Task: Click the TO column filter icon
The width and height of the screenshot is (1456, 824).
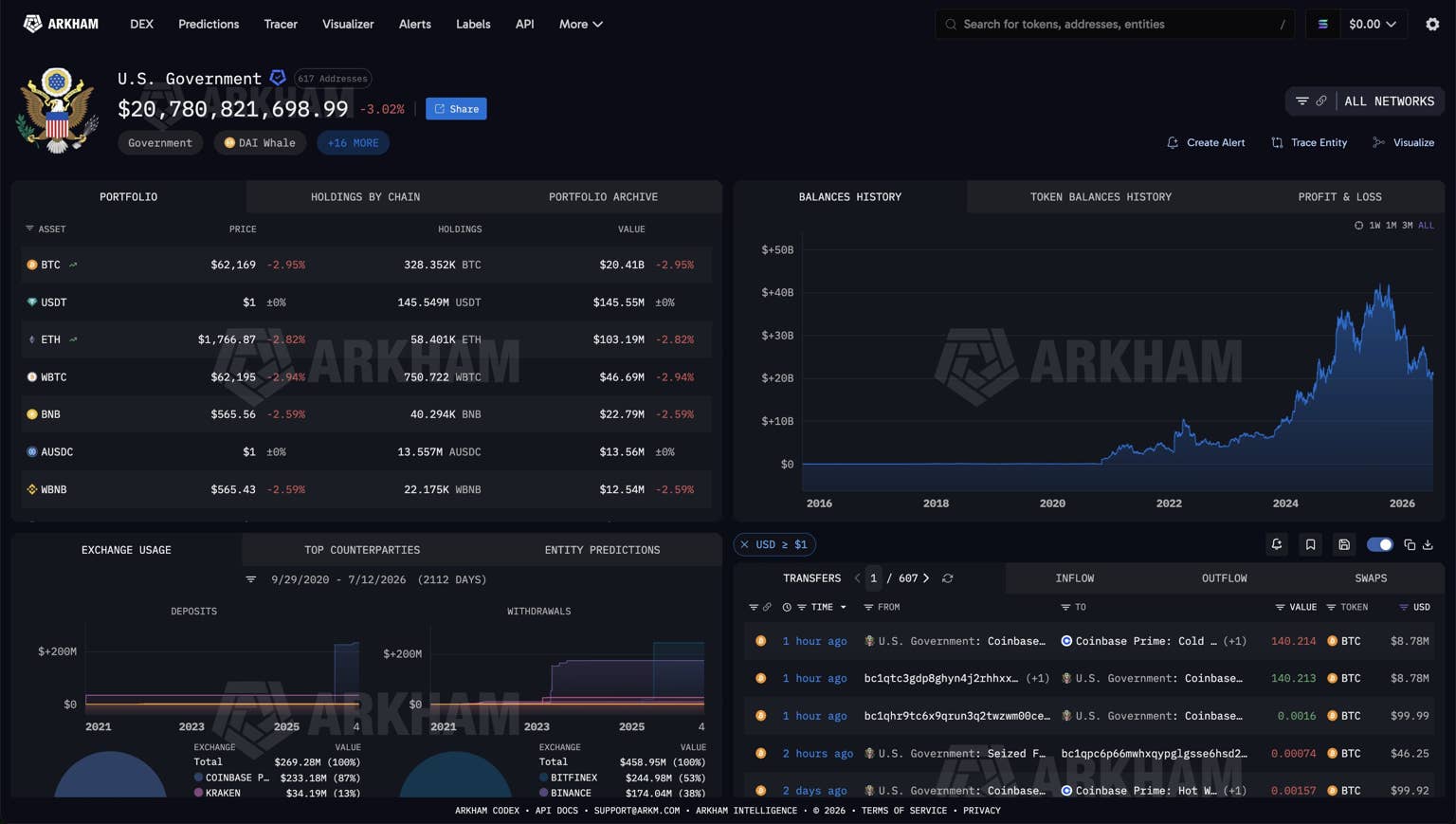Action: click(1065, 607)
